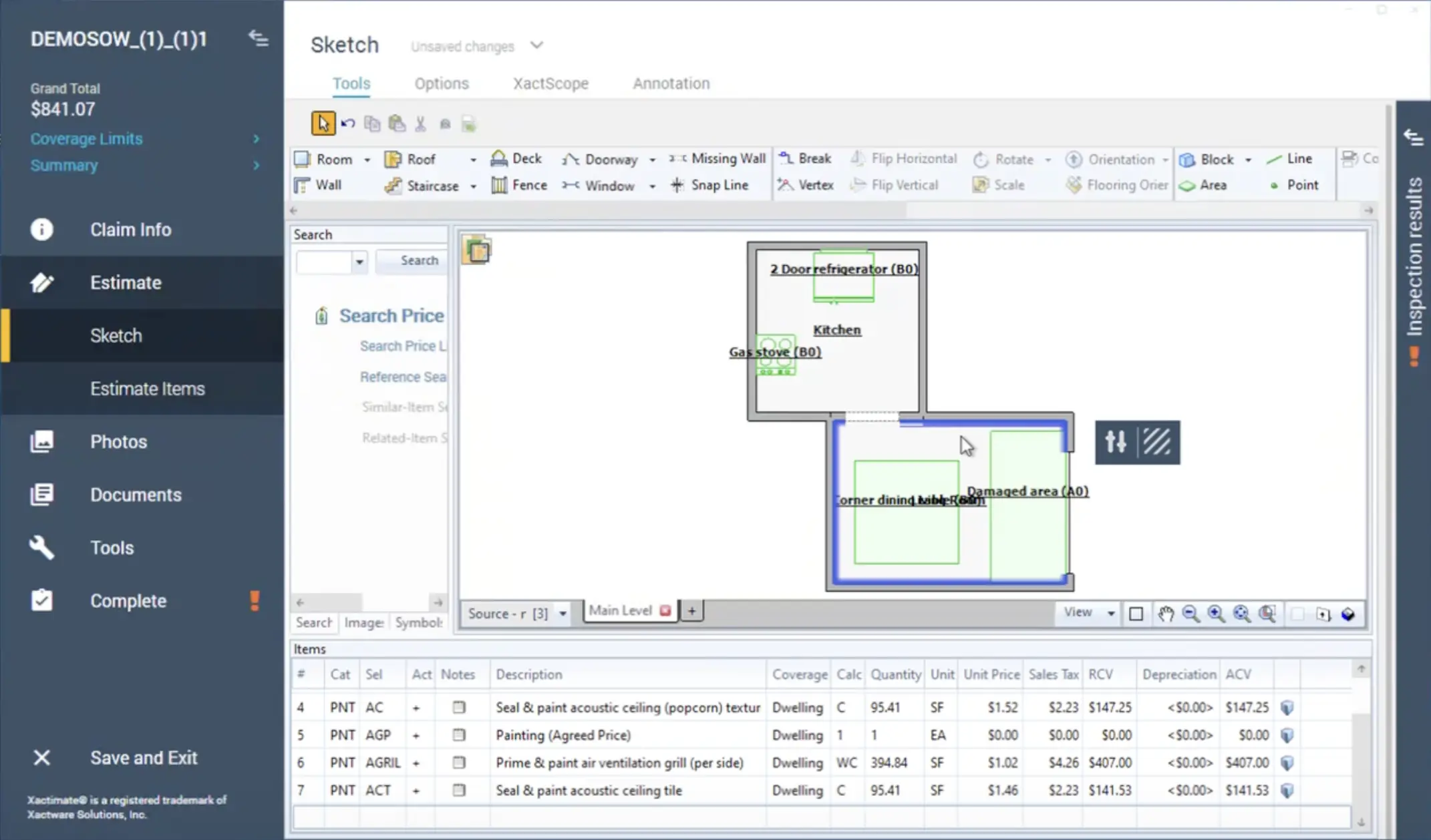Expand the View dropdown in sketch toolbar
The image size is (1431, 840).
pyautogui.click(x=1110, y=613)
